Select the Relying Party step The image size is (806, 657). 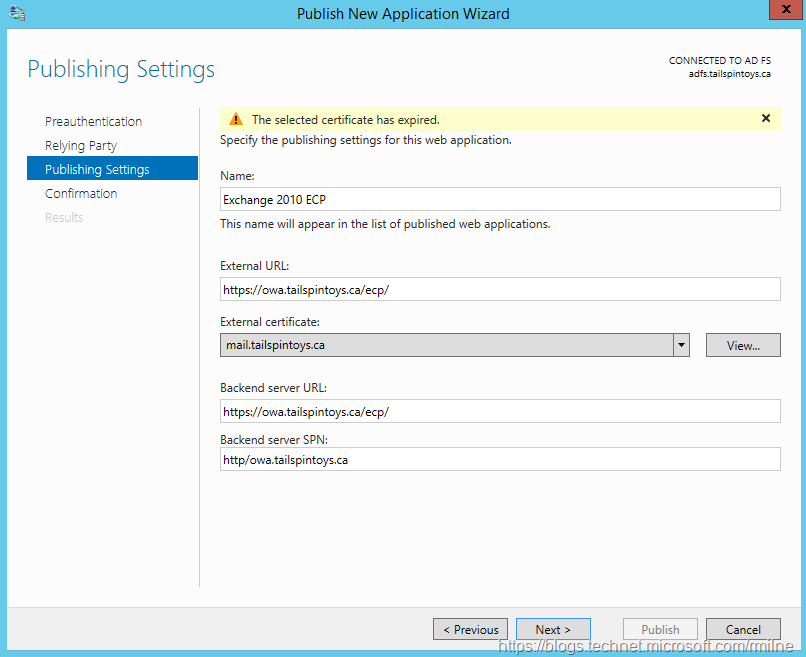[81, 145]
